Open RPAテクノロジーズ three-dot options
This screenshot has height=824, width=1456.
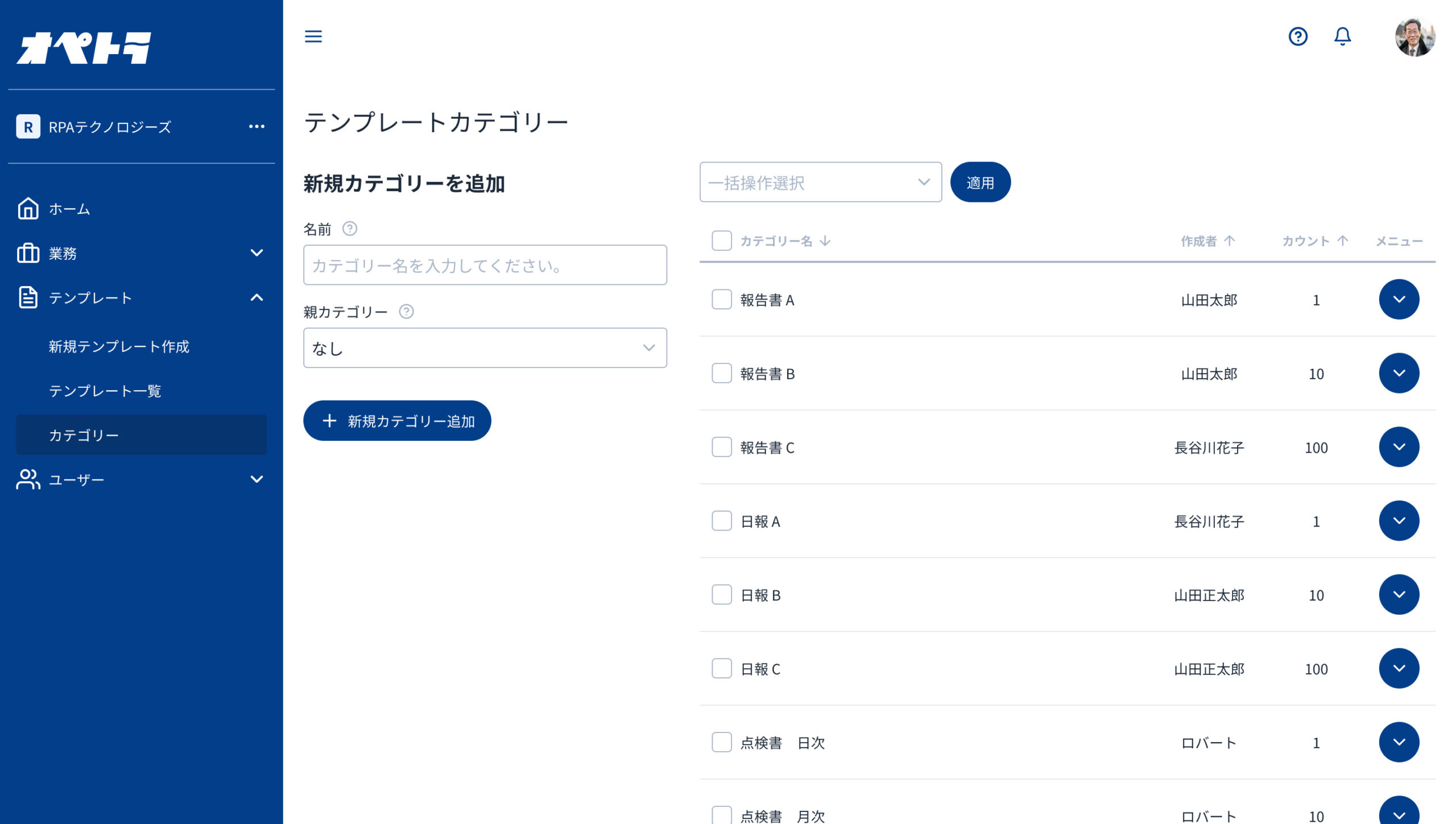coord(257,126)
